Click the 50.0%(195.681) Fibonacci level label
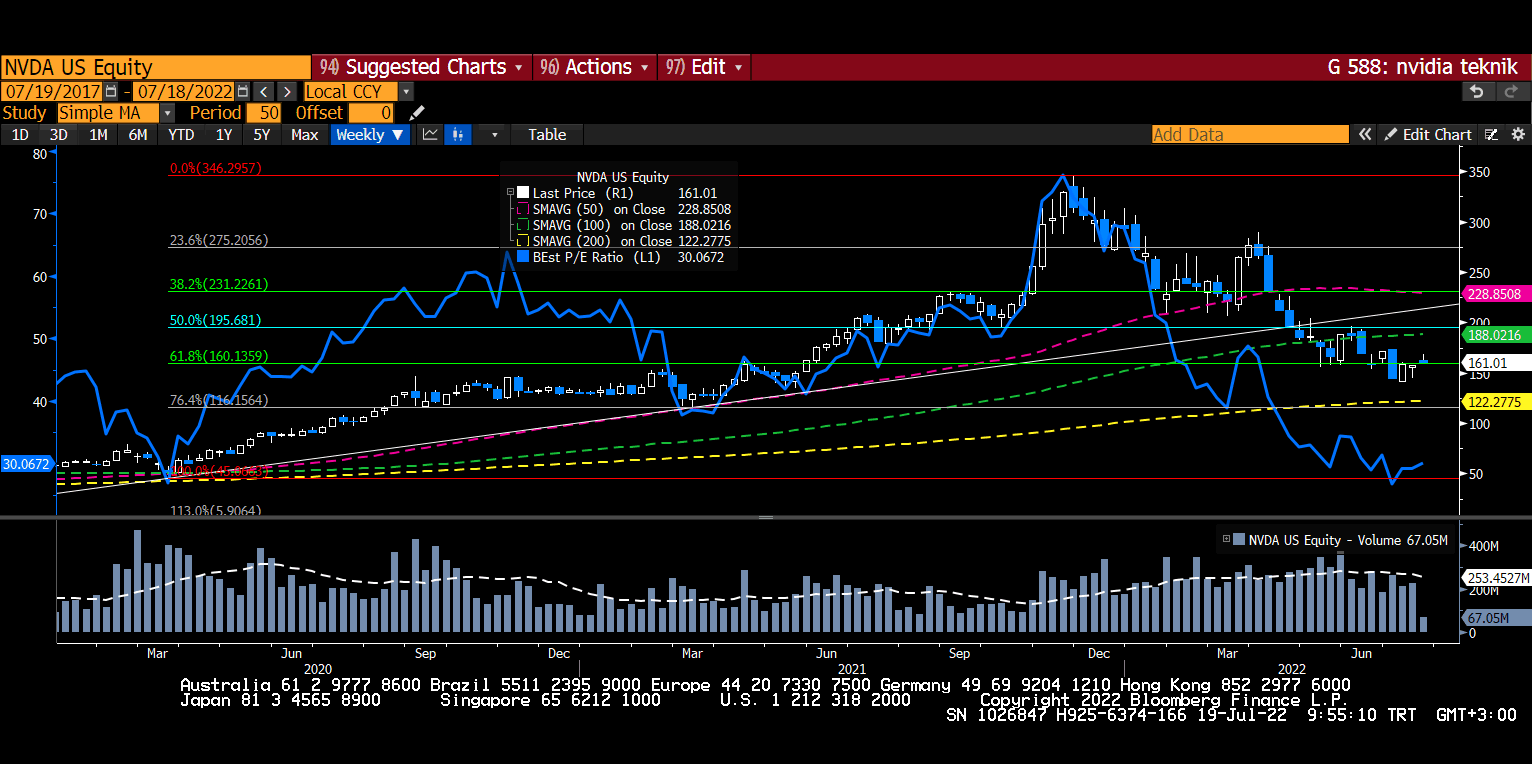The height and width of the screenshot is (764, 1532). [x=214, y=320]
